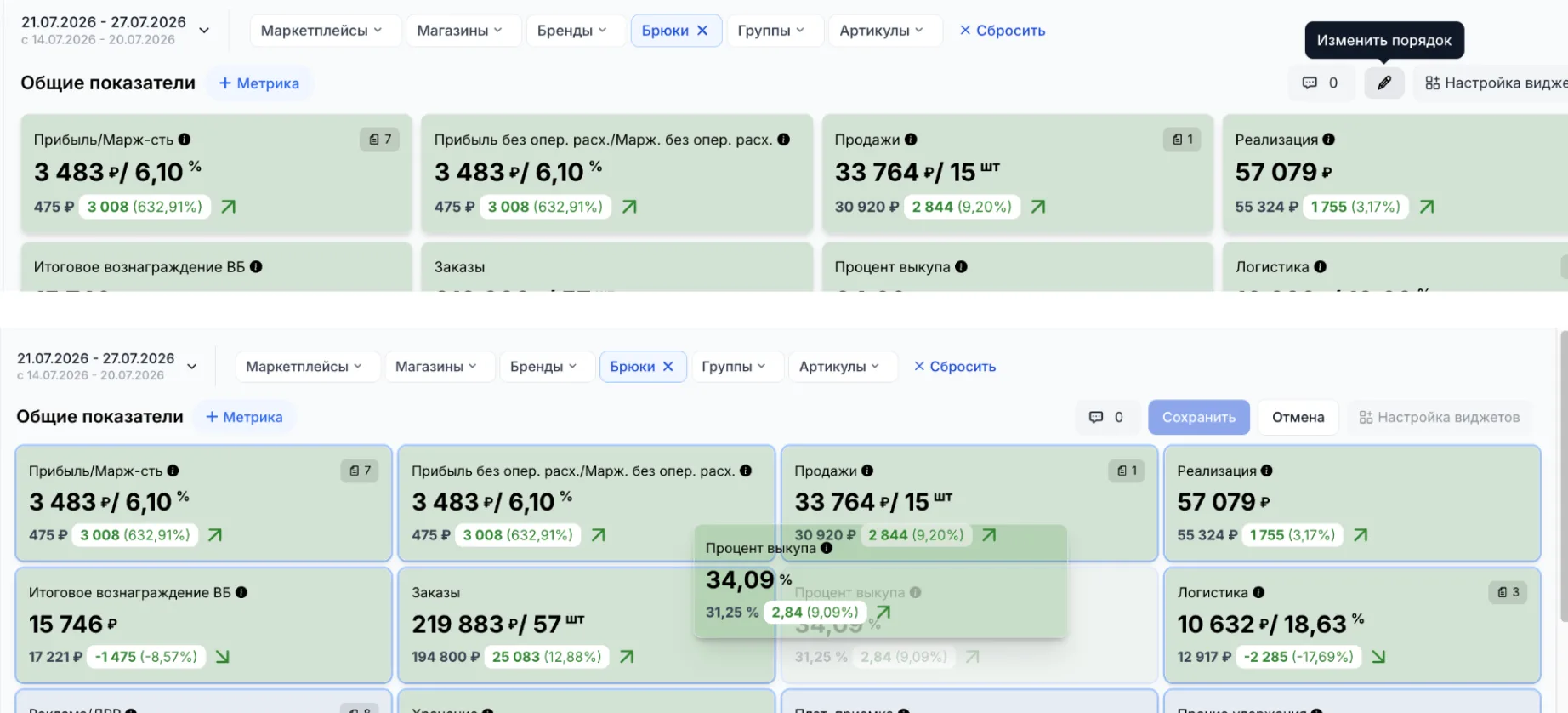Click downward trend arrow on lower Логистика card
Image resolution: width=1568 pixels, height=713 pixels.
click(1378, 657)
